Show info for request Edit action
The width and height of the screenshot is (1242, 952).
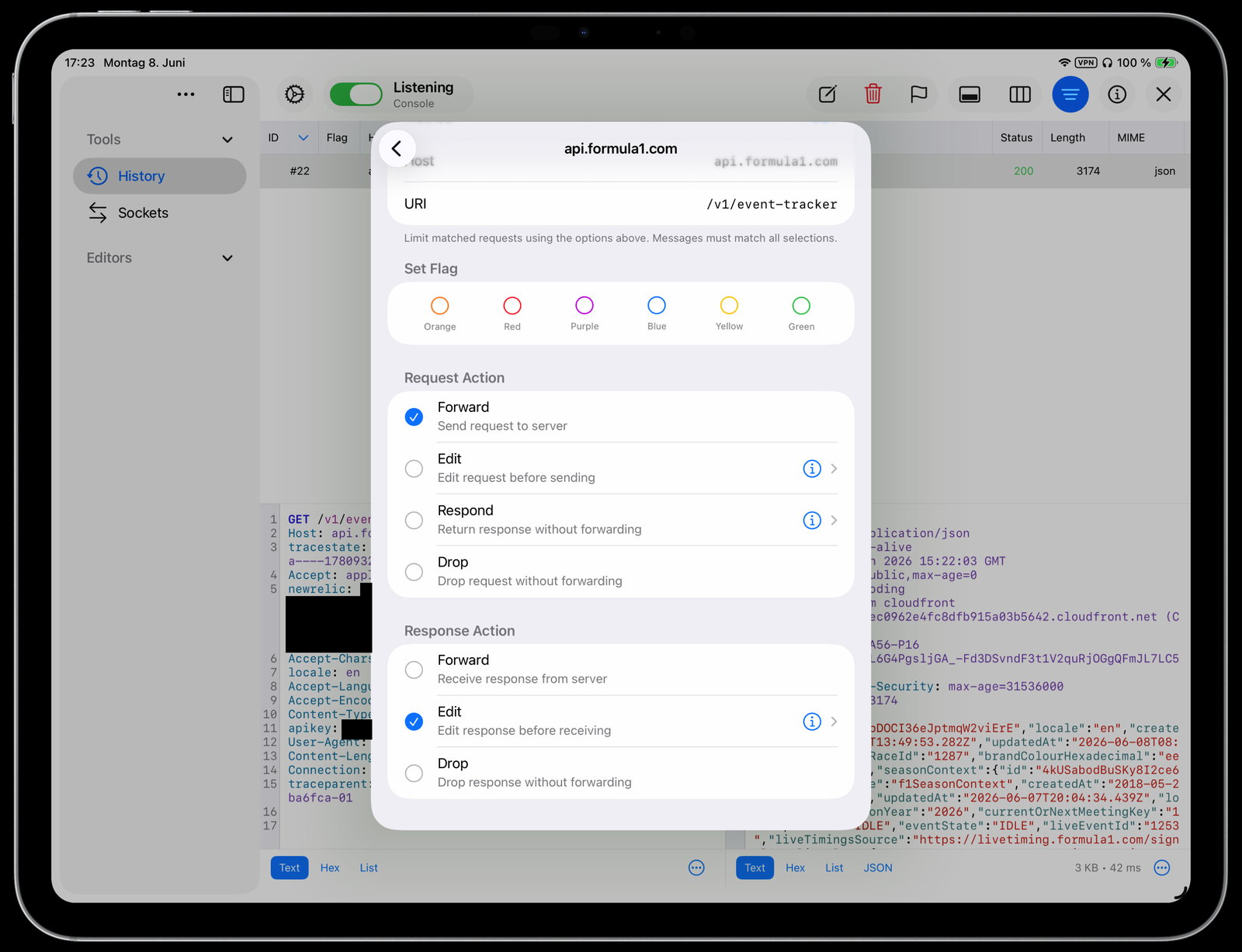pos(812,469)
